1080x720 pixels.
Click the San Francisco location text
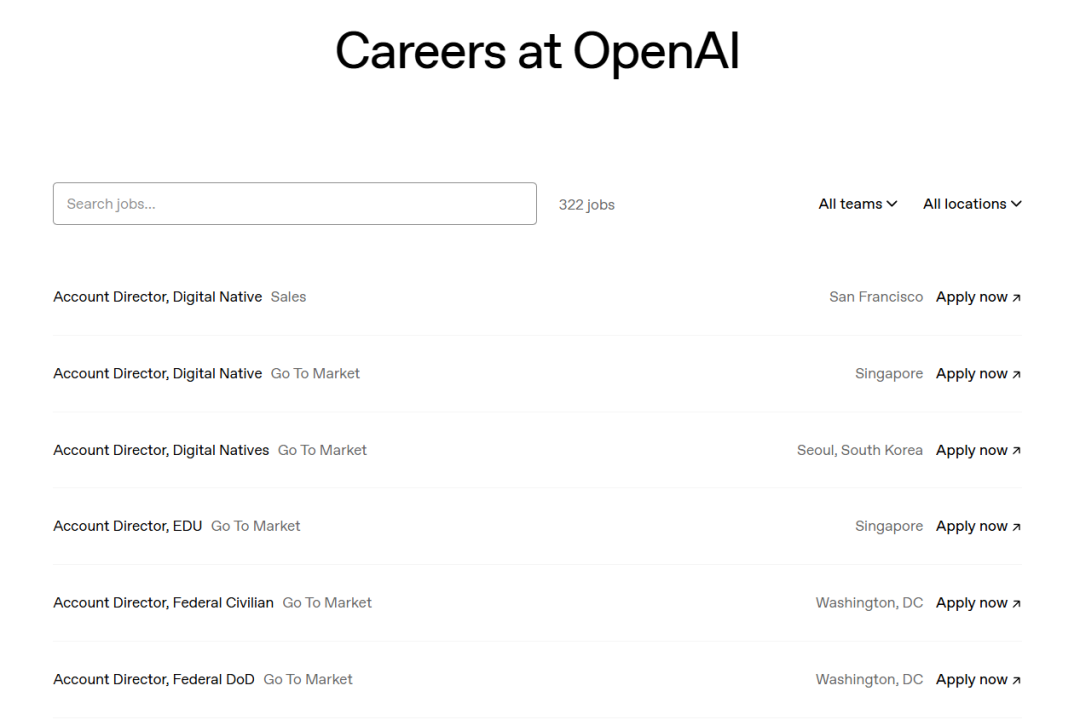click(x=876, y=297)
